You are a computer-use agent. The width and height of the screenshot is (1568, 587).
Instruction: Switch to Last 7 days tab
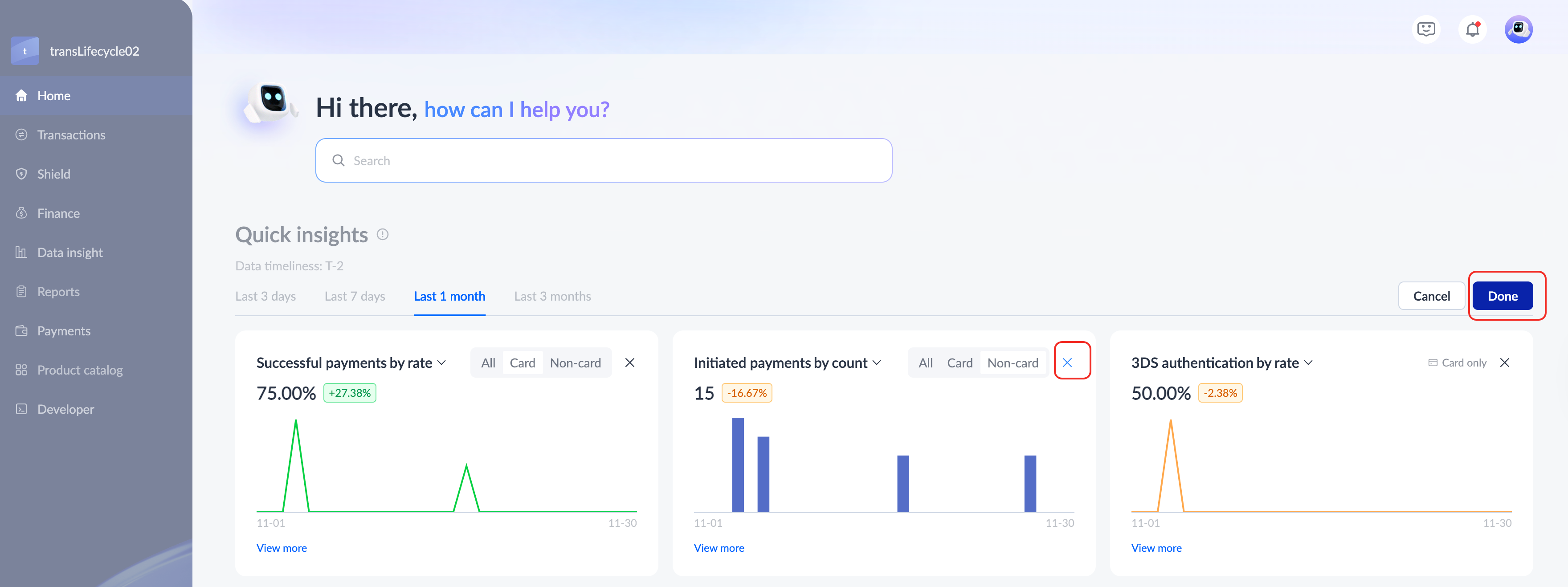pyautogui.click(x=354, y=296)
